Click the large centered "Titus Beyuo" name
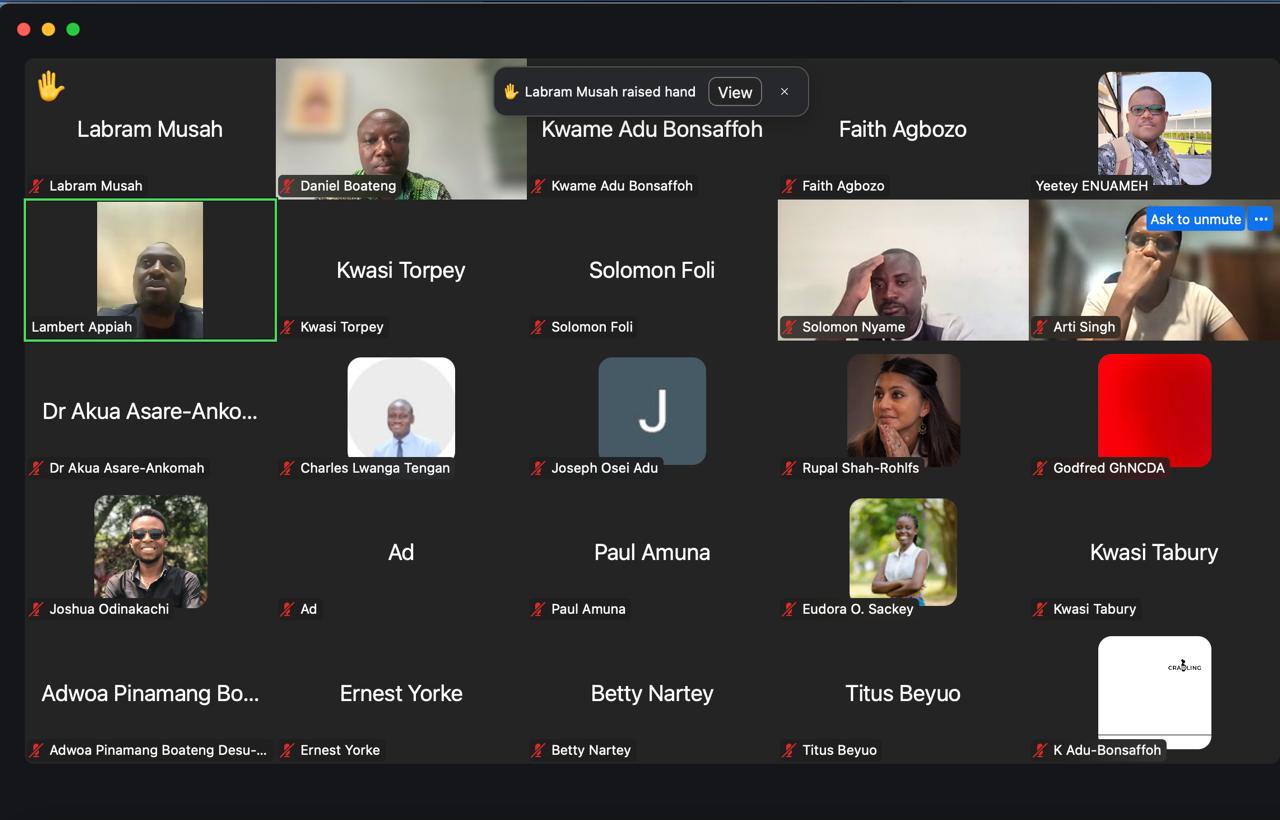1280x820 pixels. point(903,693)
